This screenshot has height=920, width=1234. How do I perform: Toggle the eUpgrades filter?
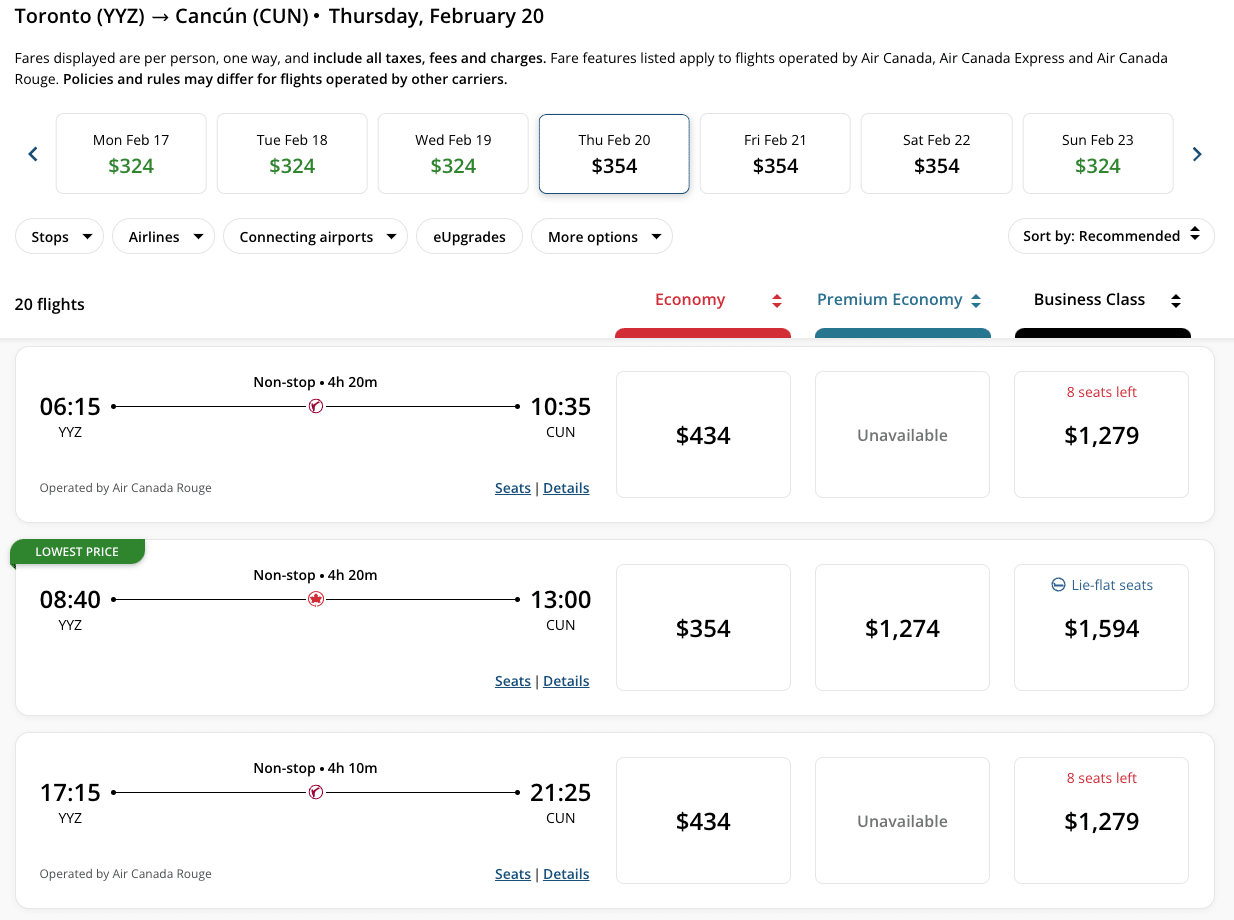click(x=469, y=237)
